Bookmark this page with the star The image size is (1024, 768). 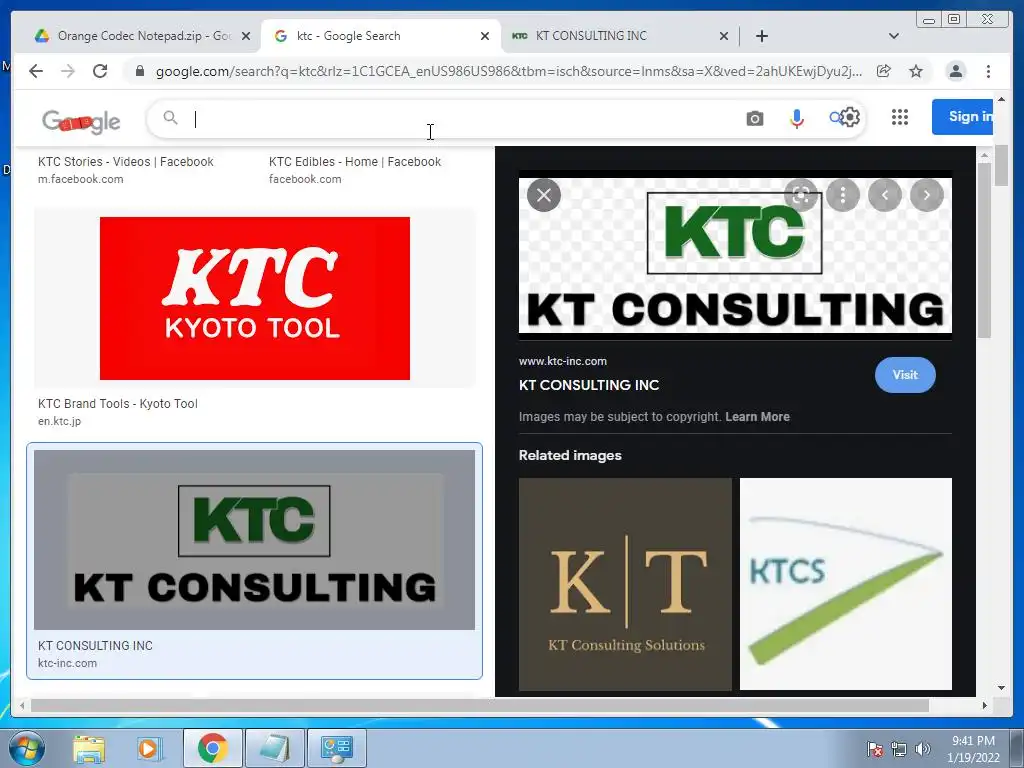(916, 71)
